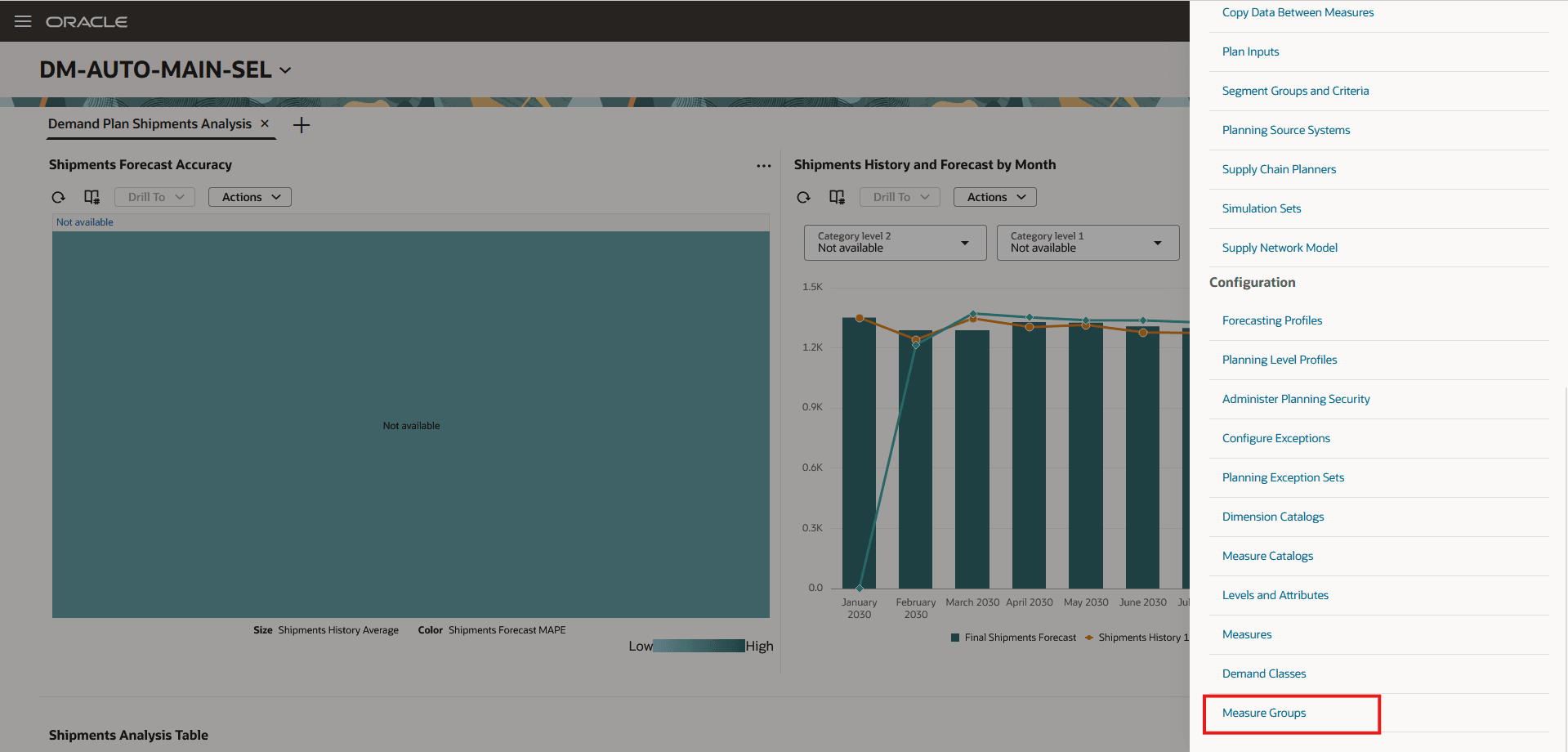Open the Forecasting Profiles link
The height and width of the screenshot is (752, 1568).
coord(1271,320)
